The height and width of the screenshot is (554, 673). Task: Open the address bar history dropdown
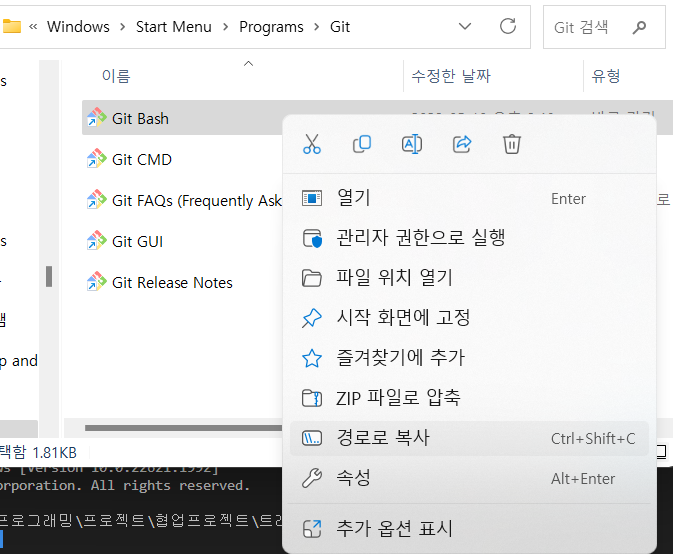[x=465, y=27]
